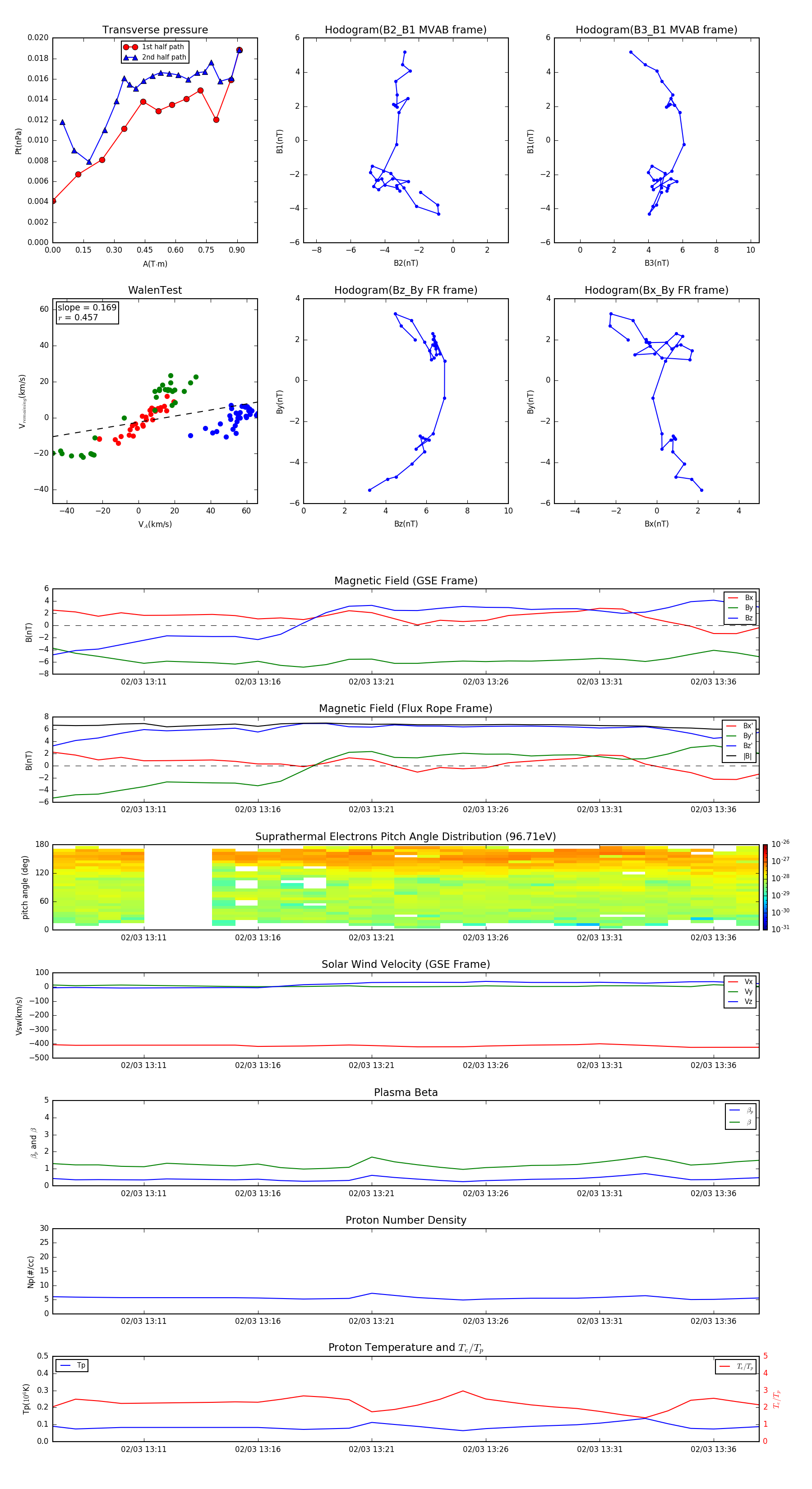812x1489 pixels.
Task: Select the blue βp Plasma Beta legend entry
Action: coord(742,1110)
